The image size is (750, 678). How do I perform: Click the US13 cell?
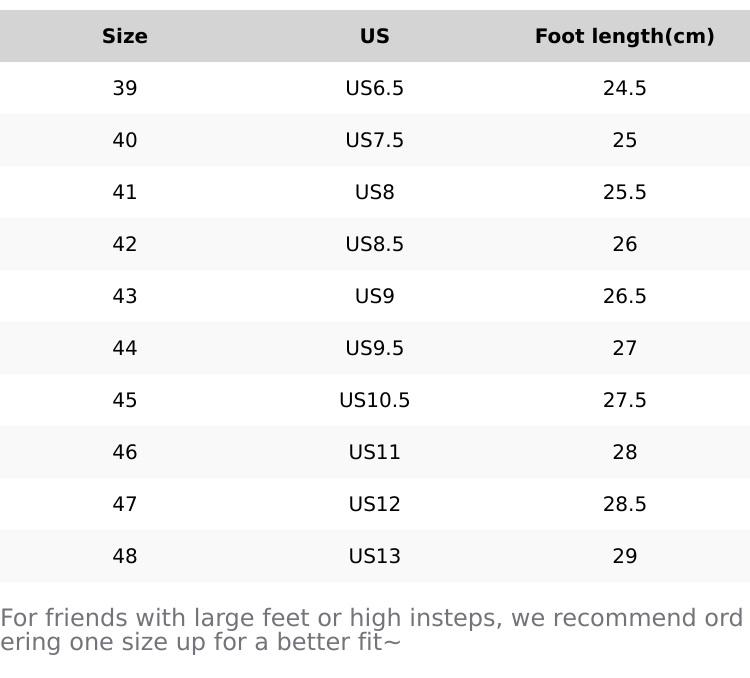click(x=375, y=557)
